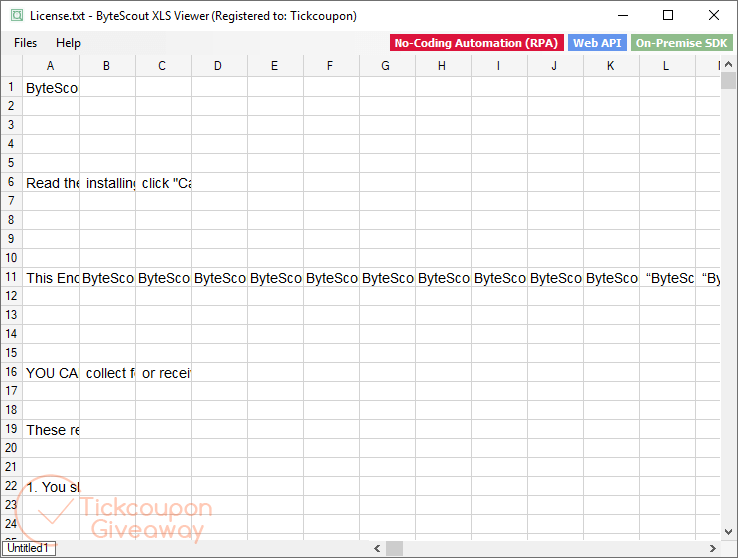The image size is (738, 558).
Task: Select row 1 header
Action: 11,87
